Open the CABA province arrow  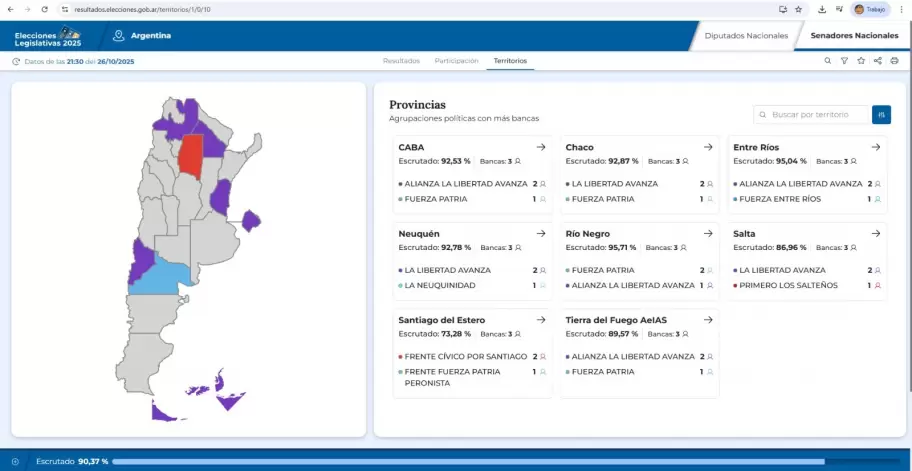(x=540, y=147)
